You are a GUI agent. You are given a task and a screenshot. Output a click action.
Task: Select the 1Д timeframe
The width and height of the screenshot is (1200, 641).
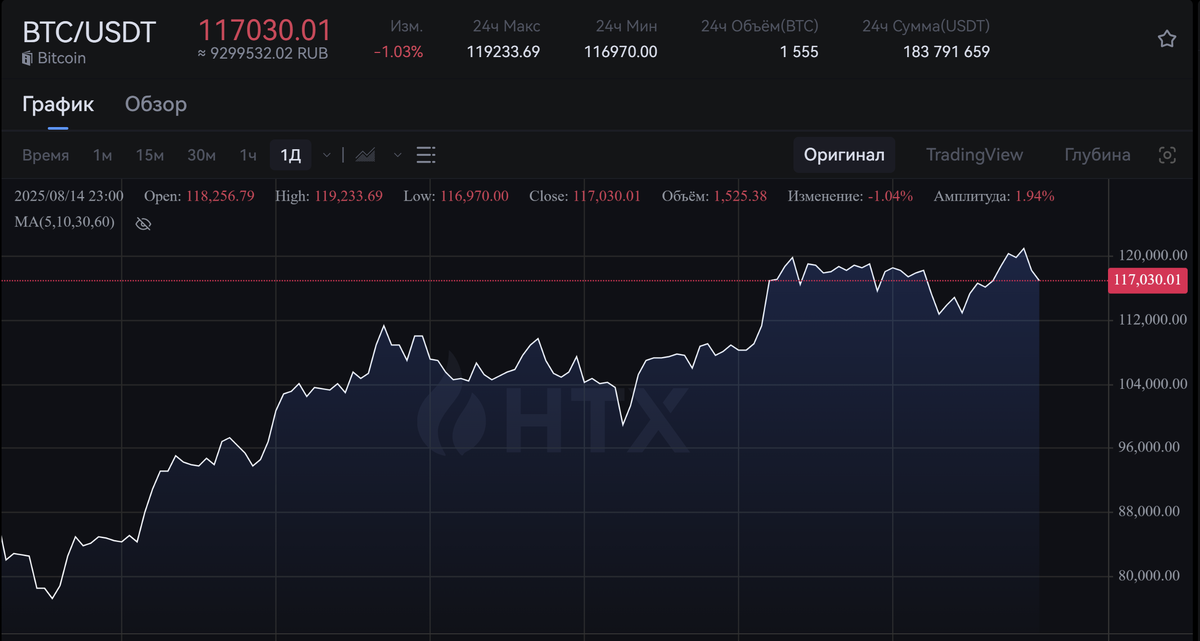(291, 155)
